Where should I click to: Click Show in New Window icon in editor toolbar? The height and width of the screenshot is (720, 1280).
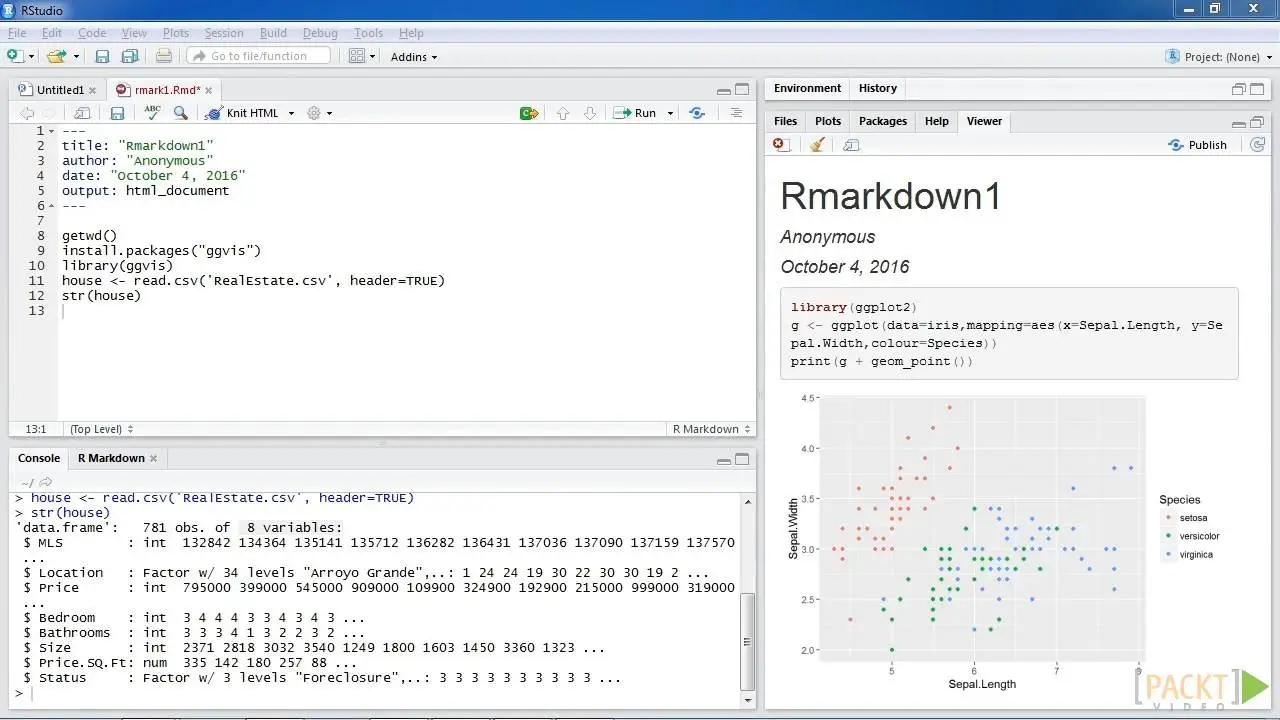coord(83,113)
